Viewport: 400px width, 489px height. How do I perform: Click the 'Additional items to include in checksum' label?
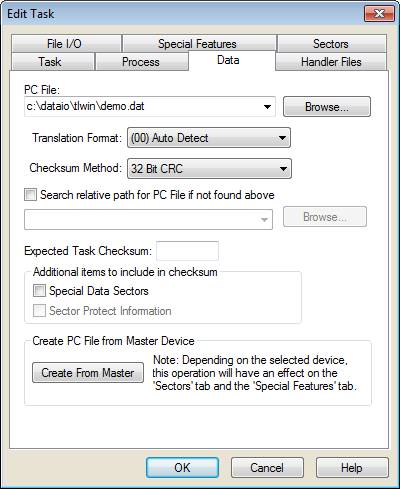[x=125, y=272]
